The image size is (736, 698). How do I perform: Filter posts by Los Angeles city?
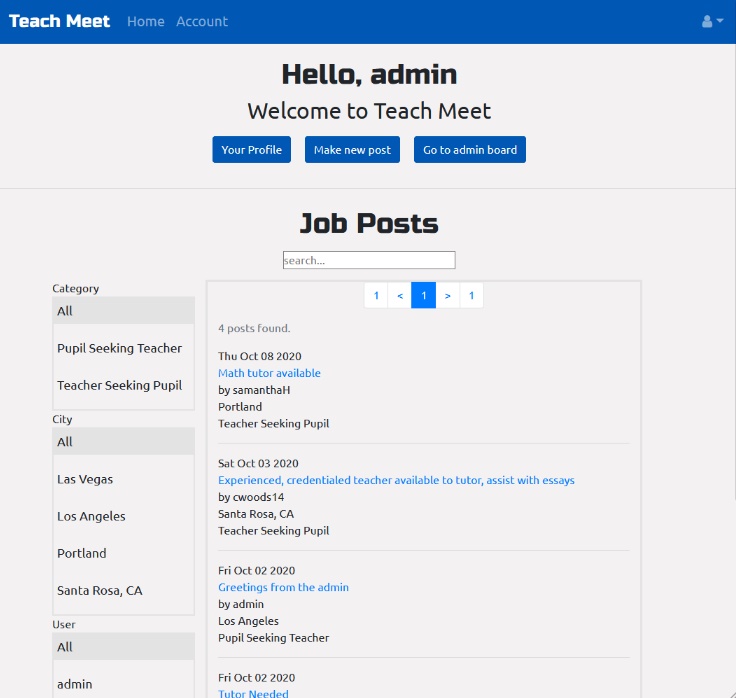coord(91,516)
